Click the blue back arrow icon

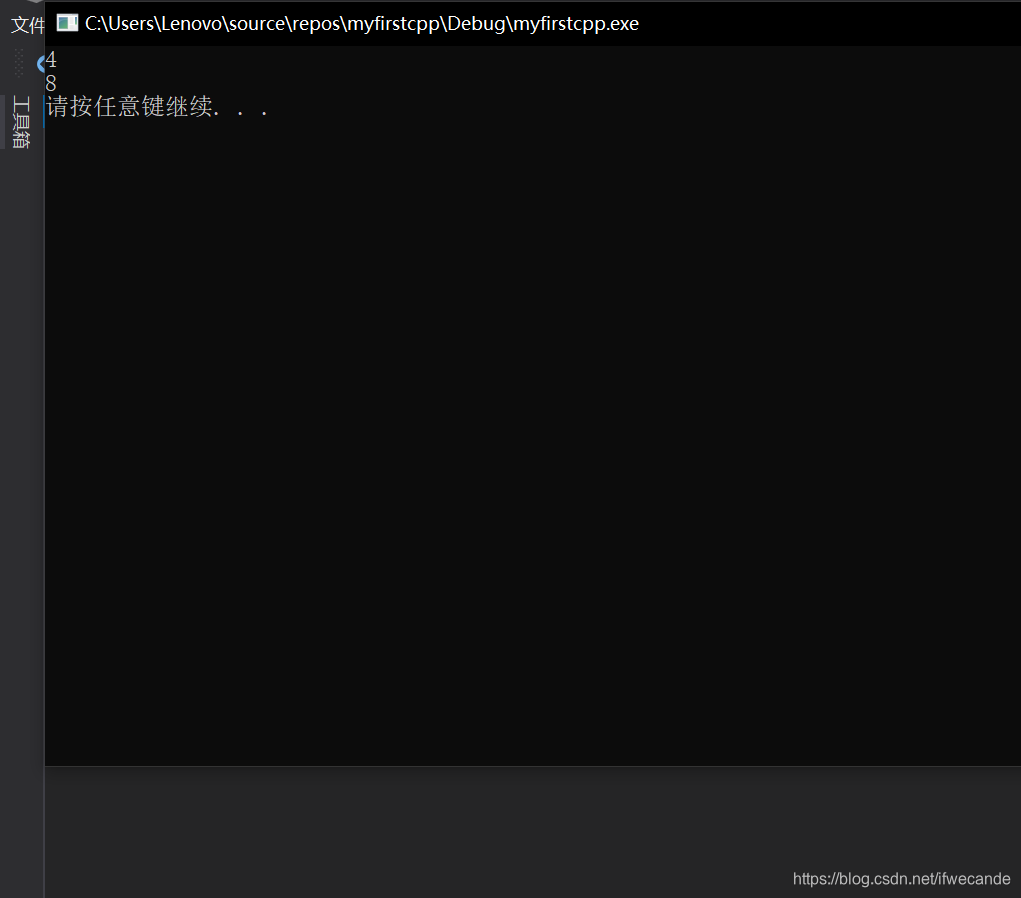click(40, 64)
